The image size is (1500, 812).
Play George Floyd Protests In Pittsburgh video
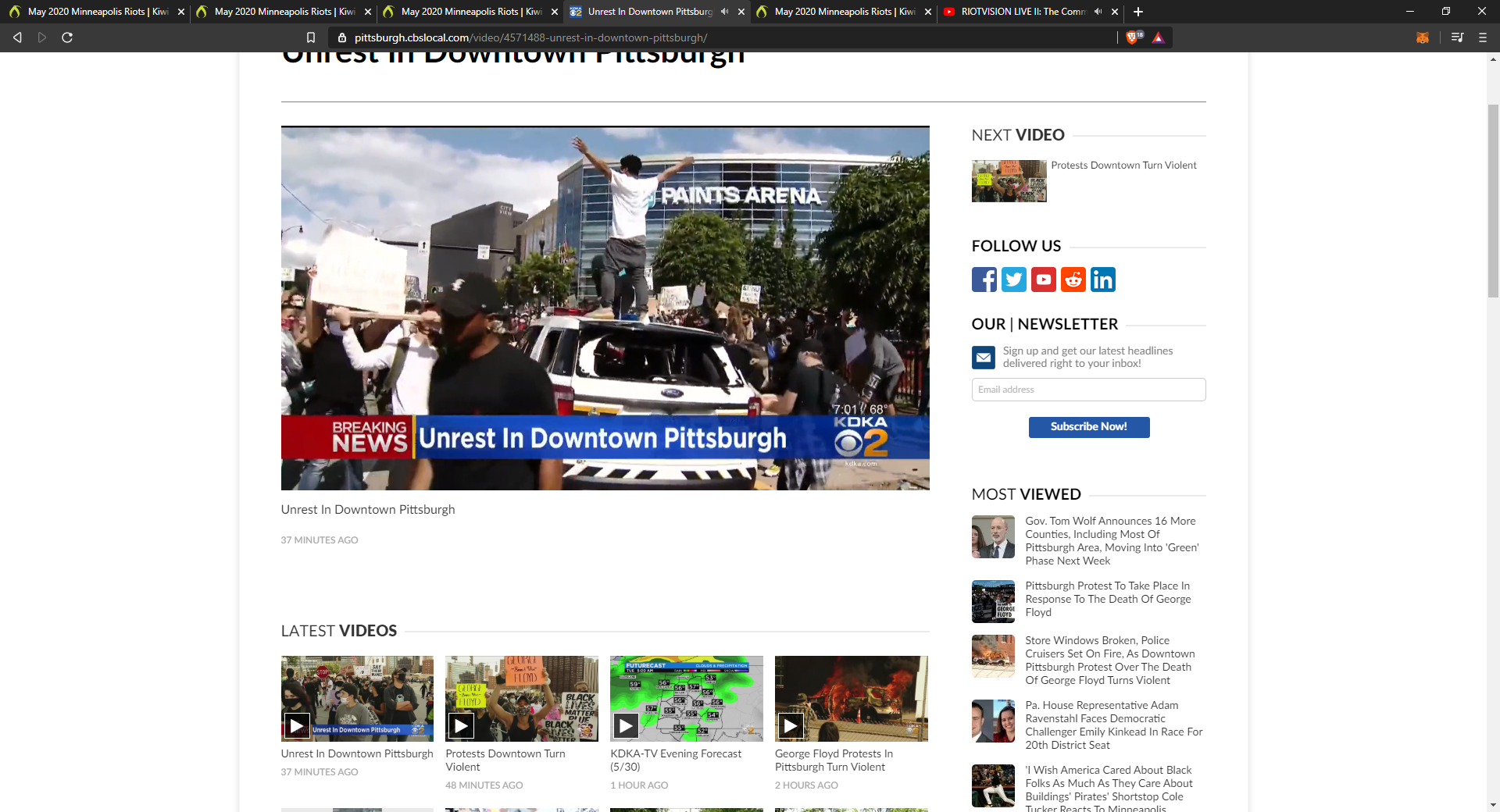tap(791, 726)
